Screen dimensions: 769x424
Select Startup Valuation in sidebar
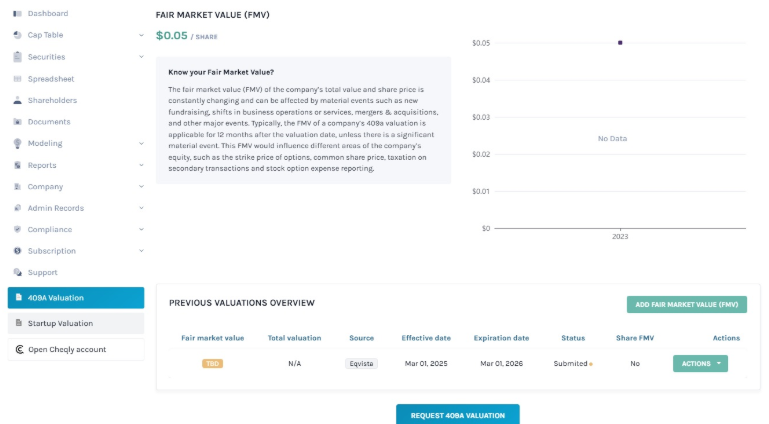[x=76, y=324]
